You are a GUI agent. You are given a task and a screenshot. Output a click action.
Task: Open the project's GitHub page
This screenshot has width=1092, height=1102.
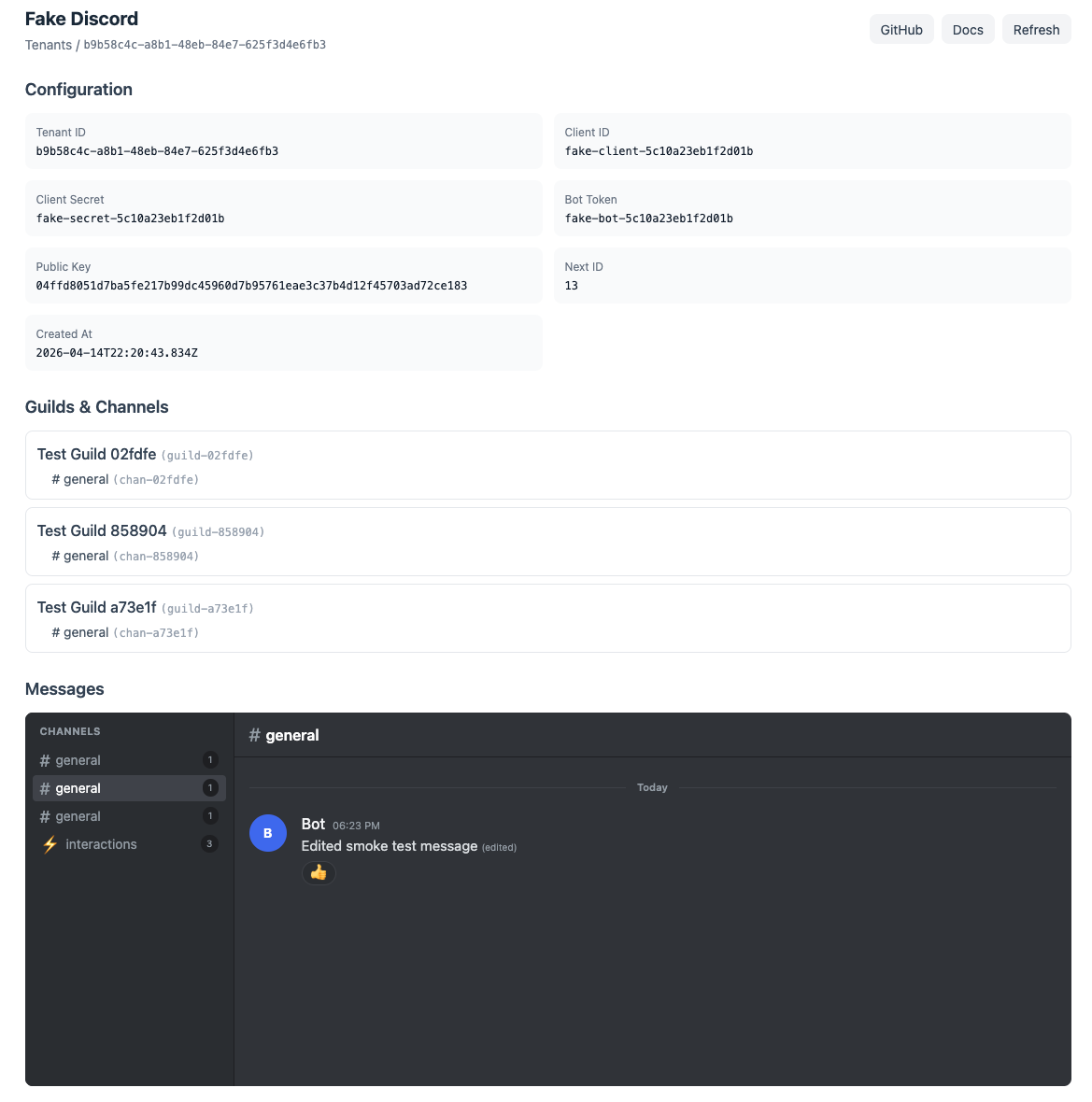coord(901,29)
